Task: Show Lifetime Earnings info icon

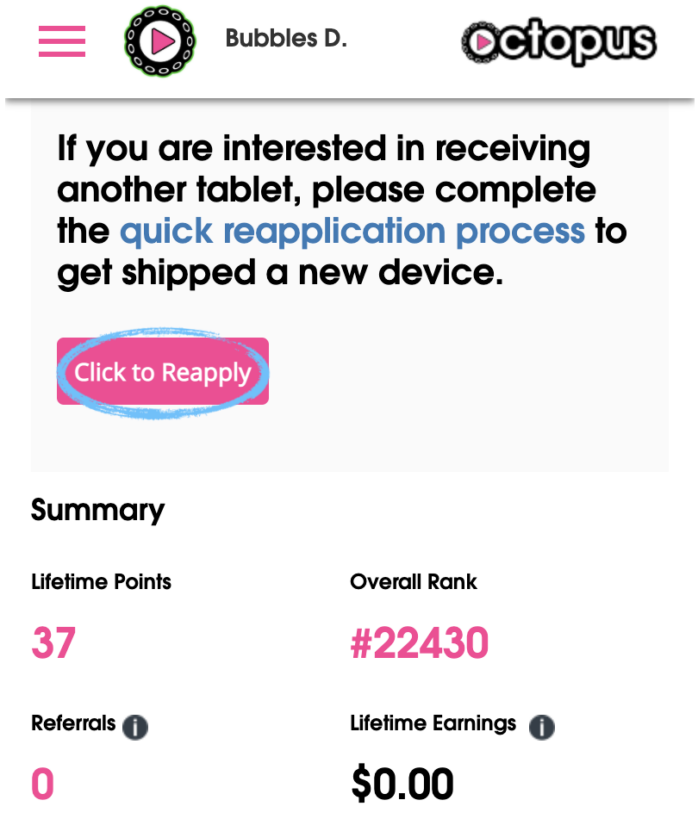Action: click(542, 727)
